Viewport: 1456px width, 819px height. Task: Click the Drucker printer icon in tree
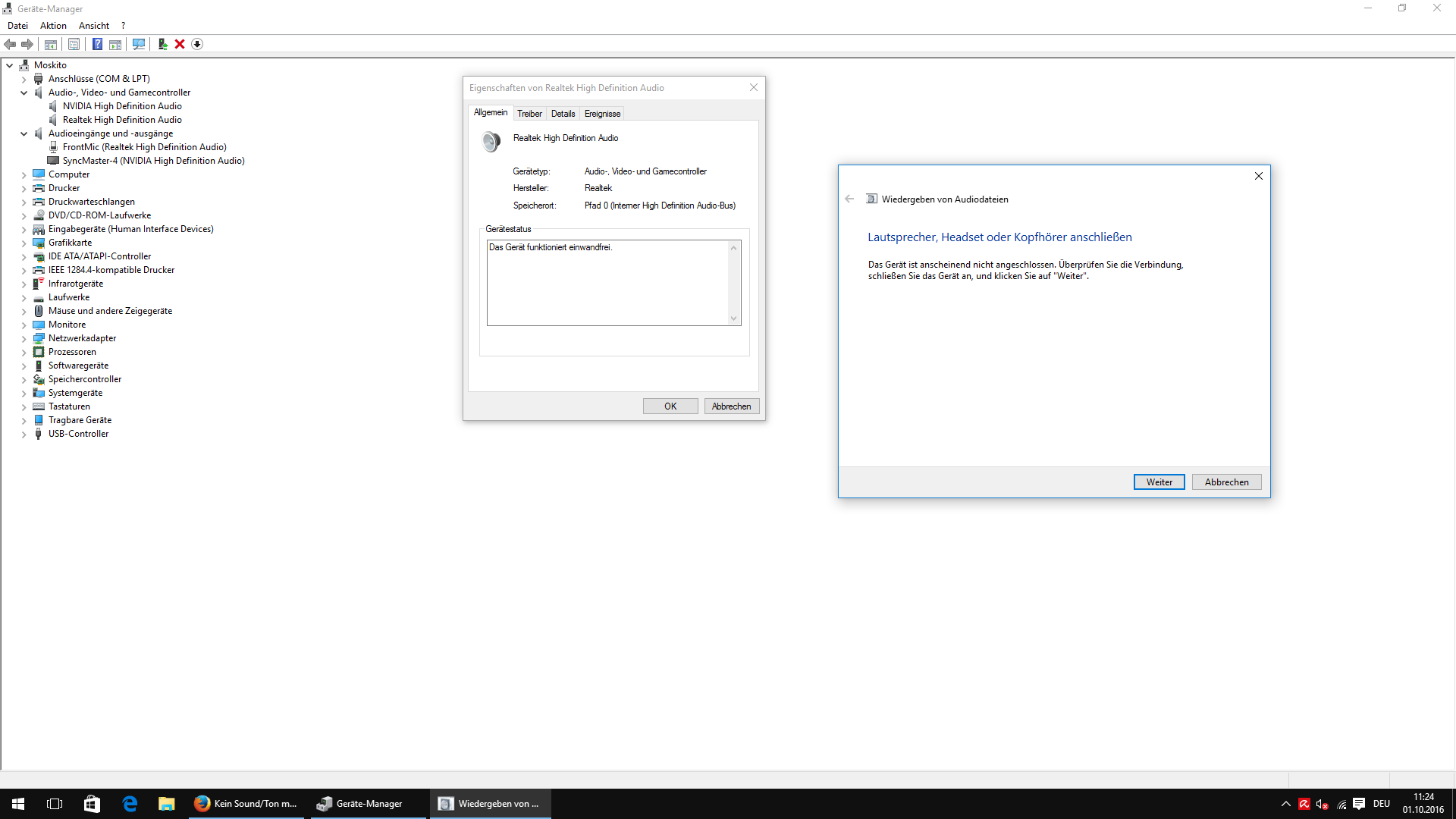click(x=39, y=188)
